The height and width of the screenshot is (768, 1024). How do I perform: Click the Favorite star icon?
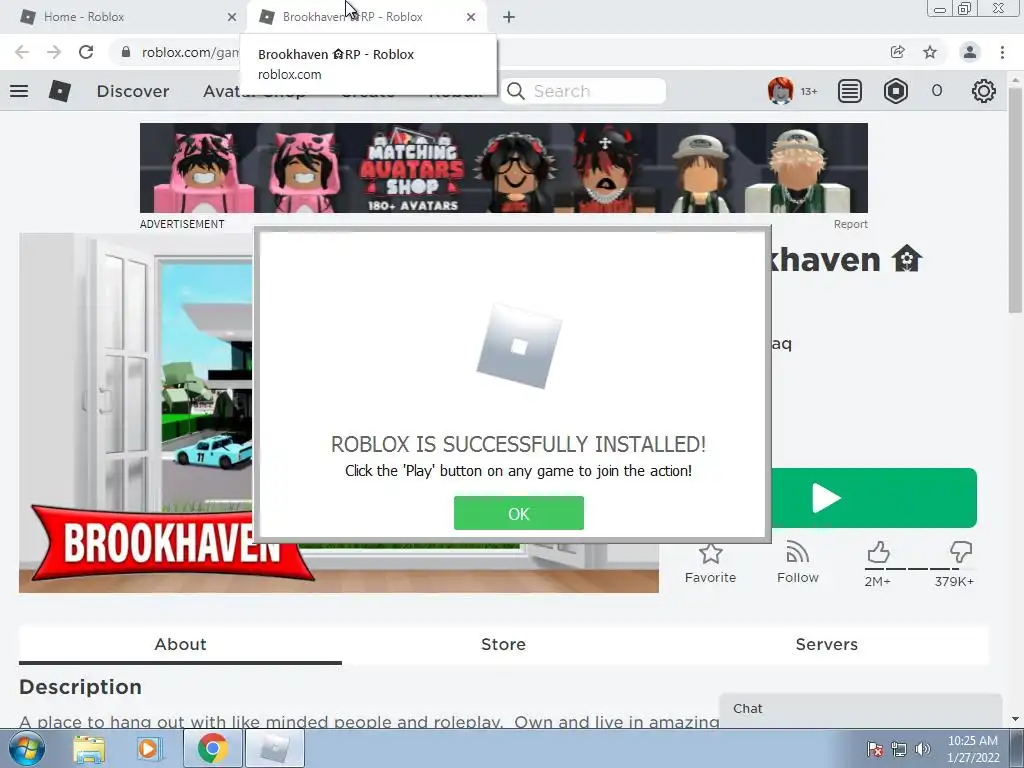click(x=711, y=554)
